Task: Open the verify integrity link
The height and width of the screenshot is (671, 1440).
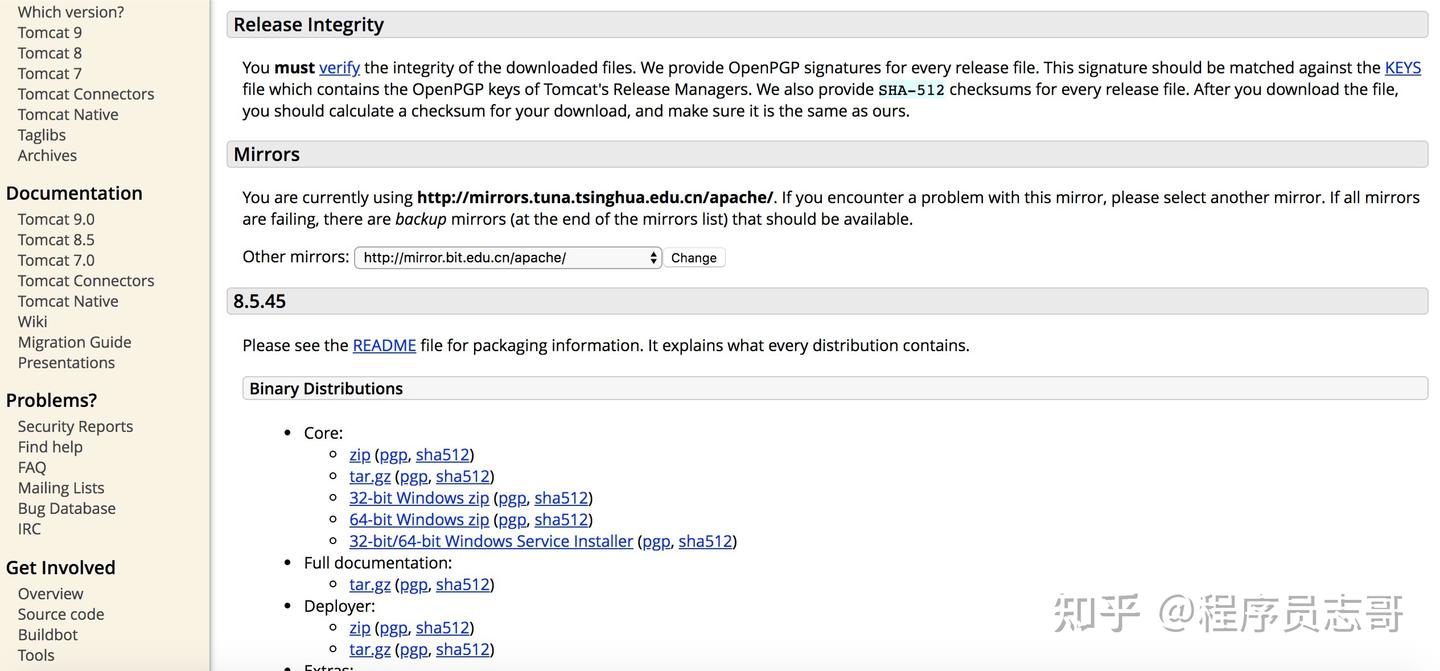Action: [x=339, y=68]
